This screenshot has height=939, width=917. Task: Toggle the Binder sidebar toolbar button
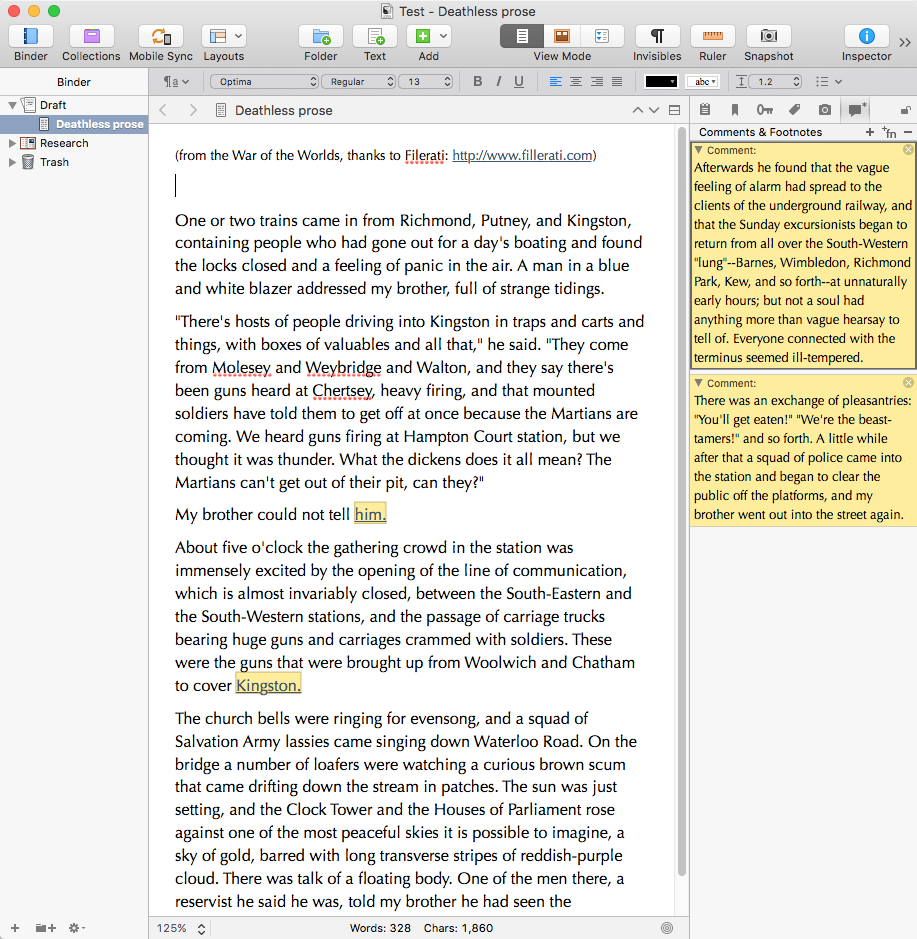click(31, 37)
